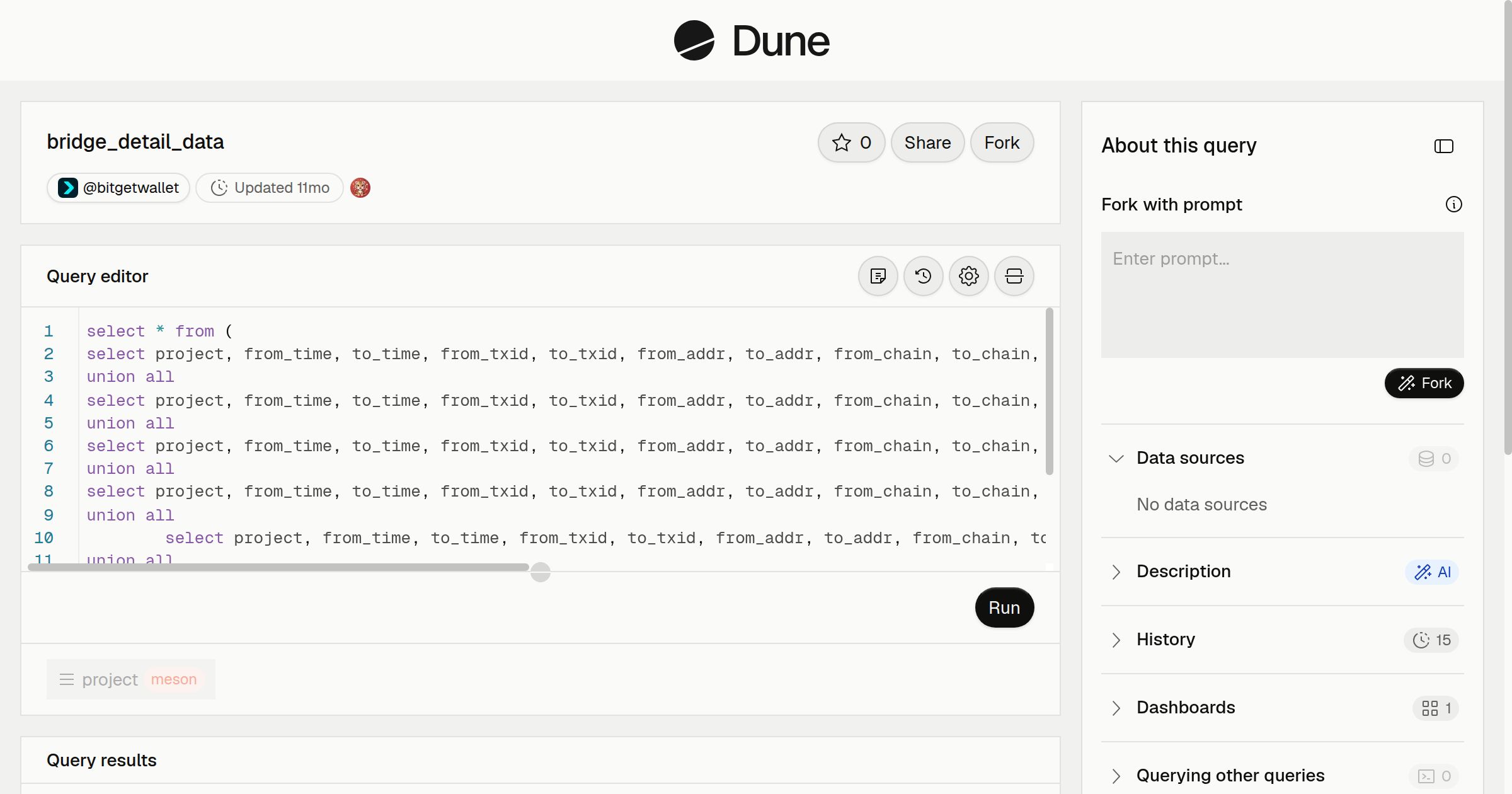Click the 'No data sources' text
This screenshot has height=794, width=1512.
(1201, 505)
